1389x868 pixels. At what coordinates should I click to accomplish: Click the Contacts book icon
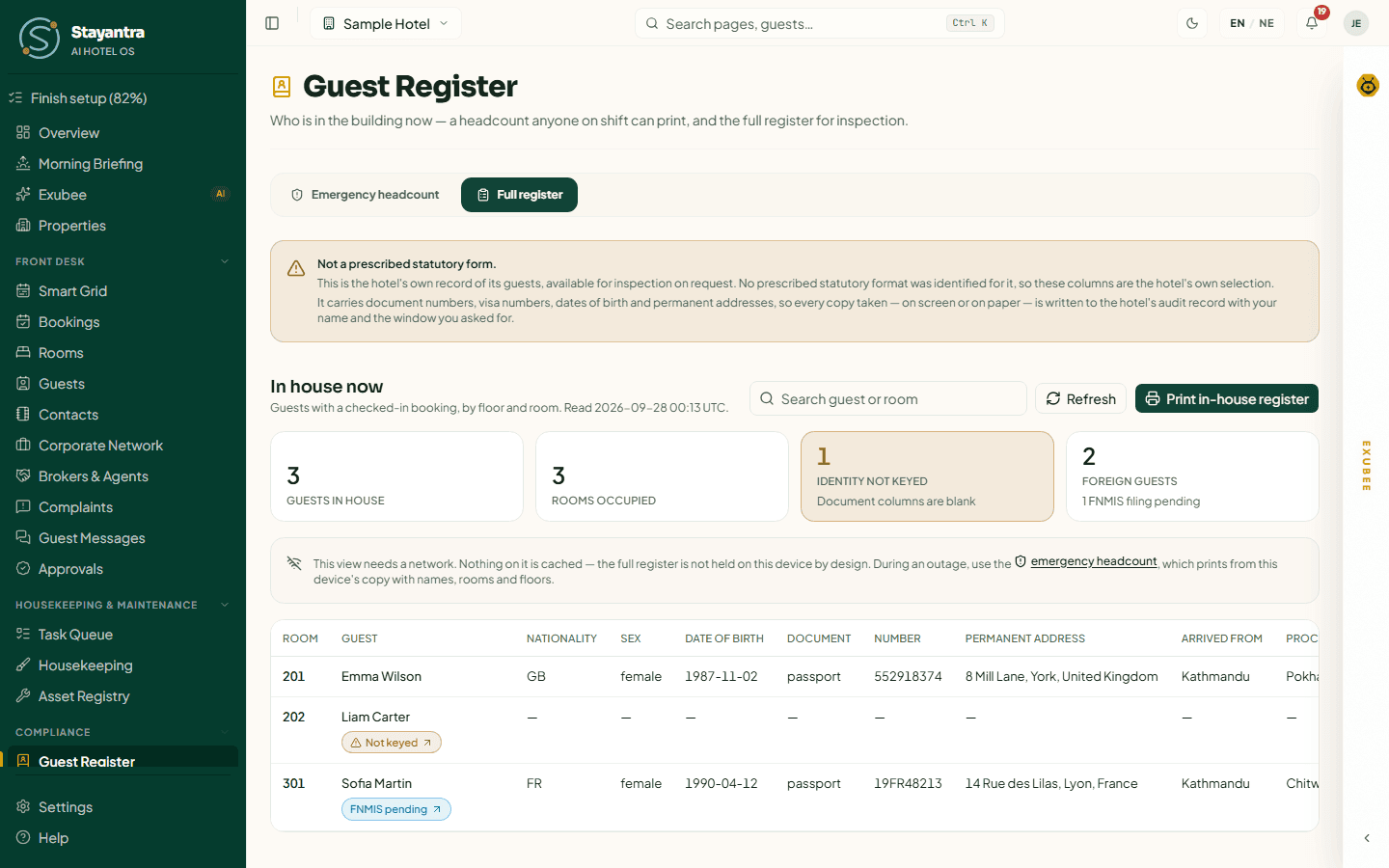click(23, 415)
